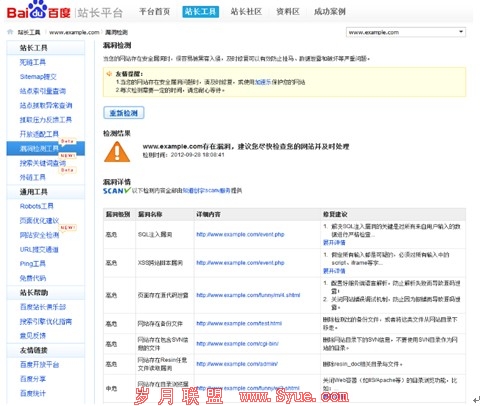Viewport: 481px width, 406px height.
Task: Open 百度分享 in the sidebar
Action: (33, 379)
